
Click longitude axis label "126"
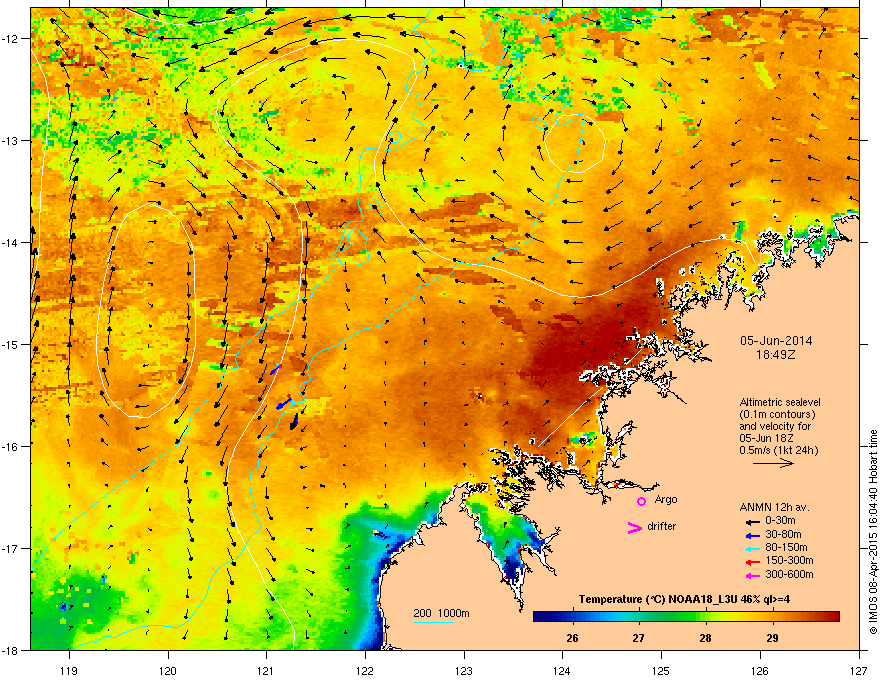(760, 670)
